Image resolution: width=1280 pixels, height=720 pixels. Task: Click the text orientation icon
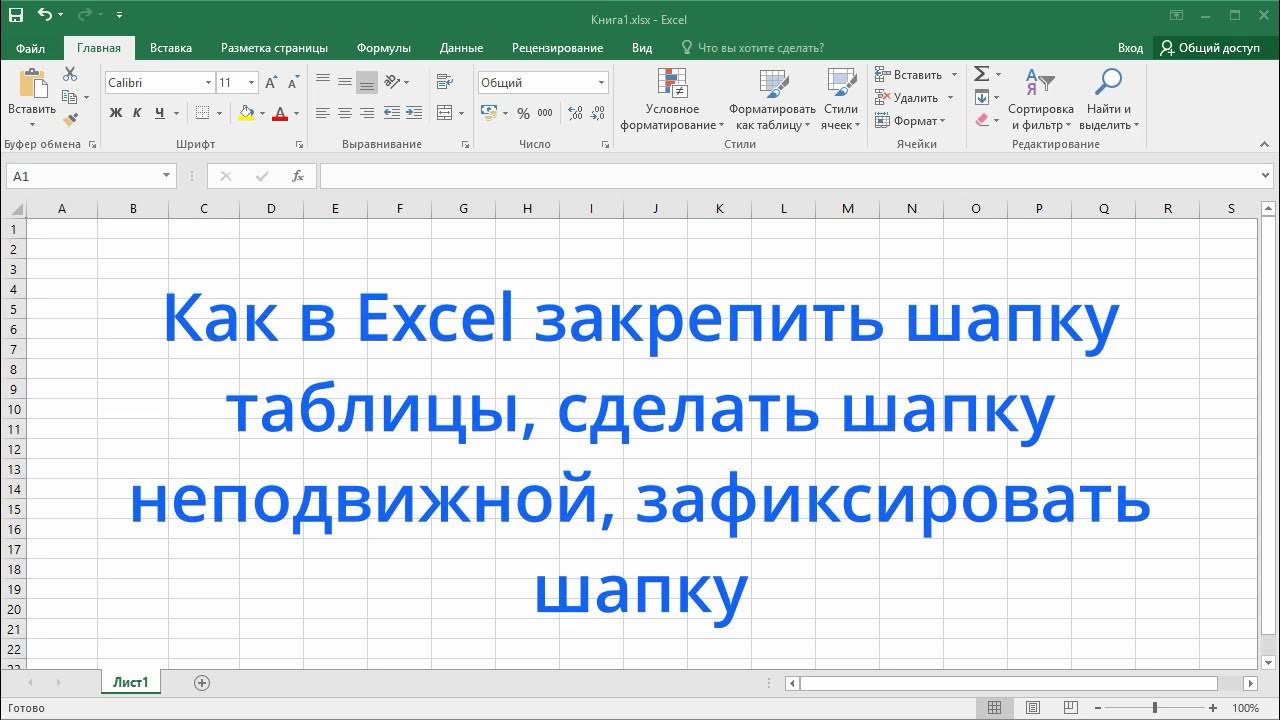tap(393, 82)
